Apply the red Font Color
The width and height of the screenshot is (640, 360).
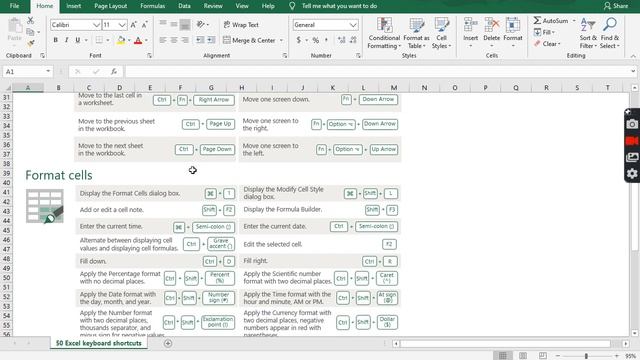pos(138,40)
